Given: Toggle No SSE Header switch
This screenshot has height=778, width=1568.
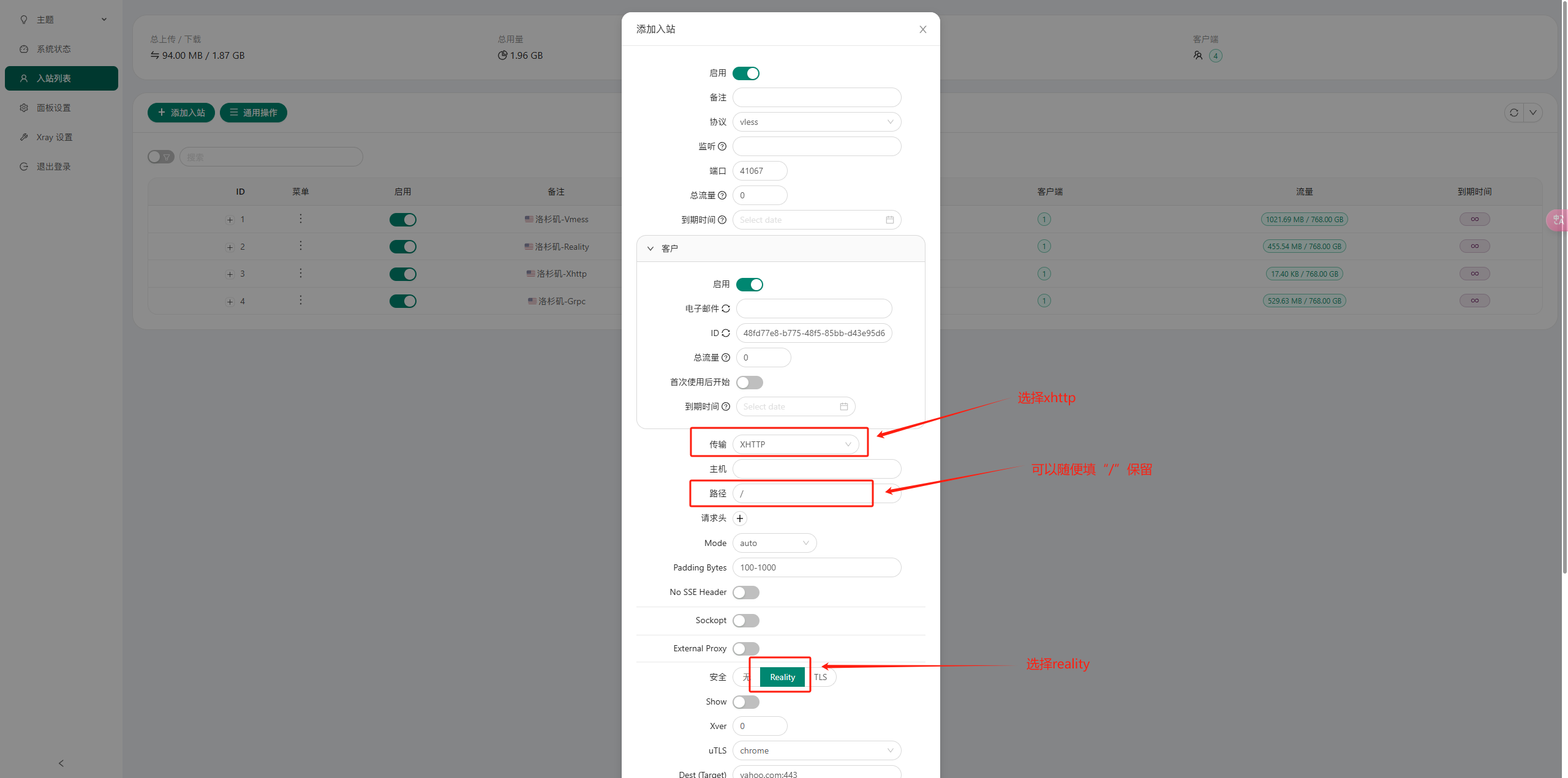Looking at the screenshot, I should tap(745, 593).
